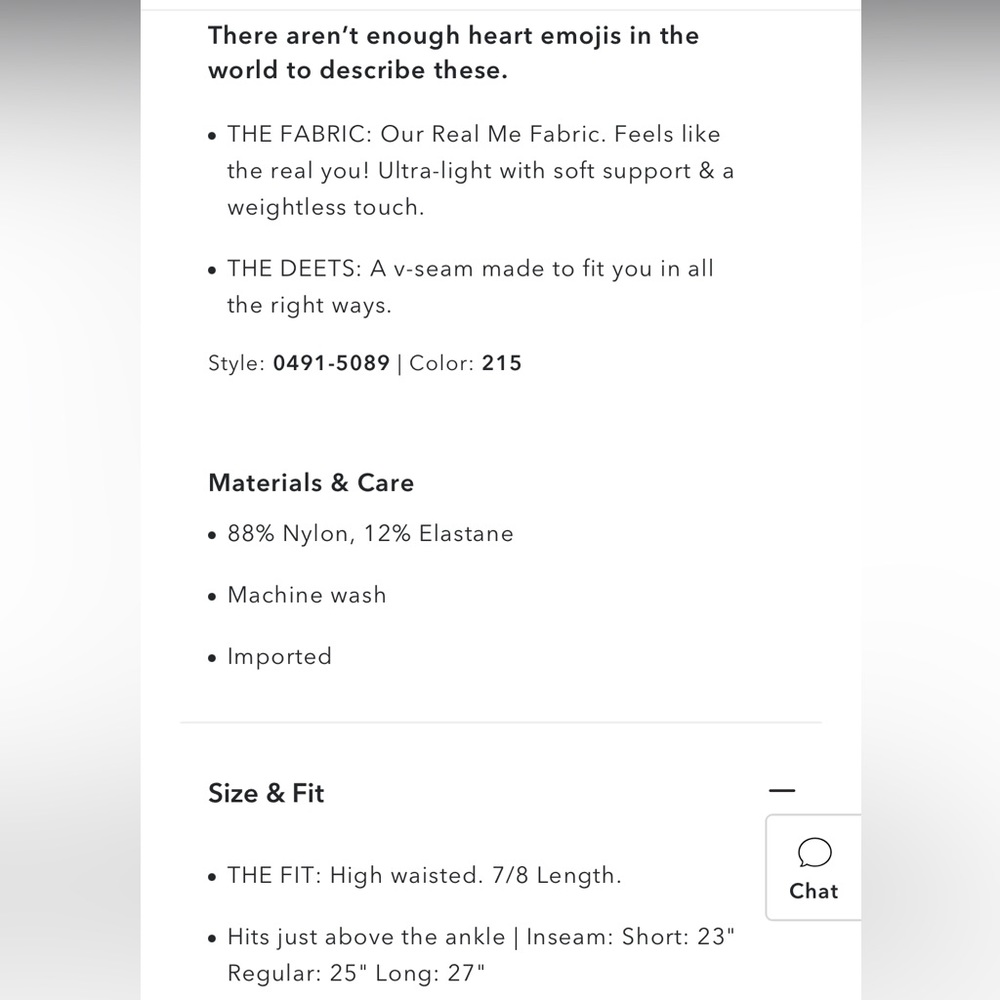Click the Regular: 25" Long: 27" inseam line
This screenshot has width=1000, height=1000.
point(356,972)
